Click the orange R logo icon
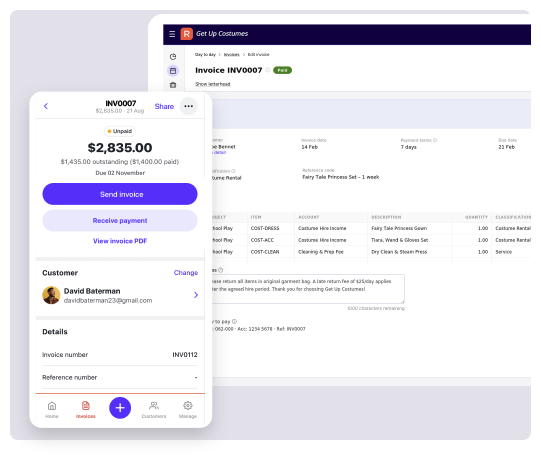541x455 pixels. coord(186,34)
